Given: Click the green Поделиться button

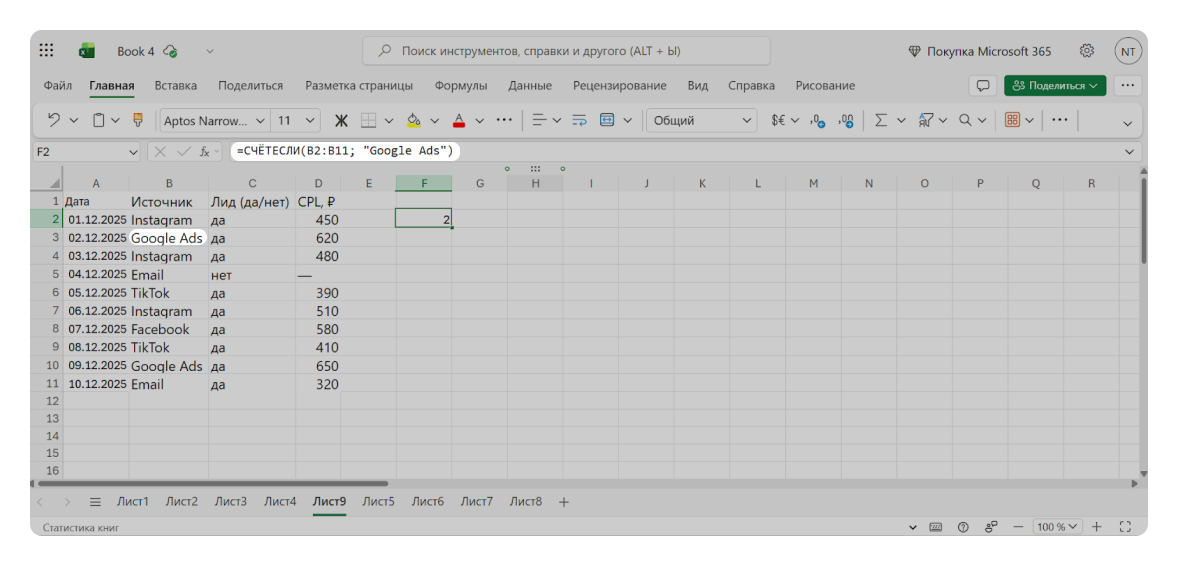Looking at the screenshot, I should 1055,86.
